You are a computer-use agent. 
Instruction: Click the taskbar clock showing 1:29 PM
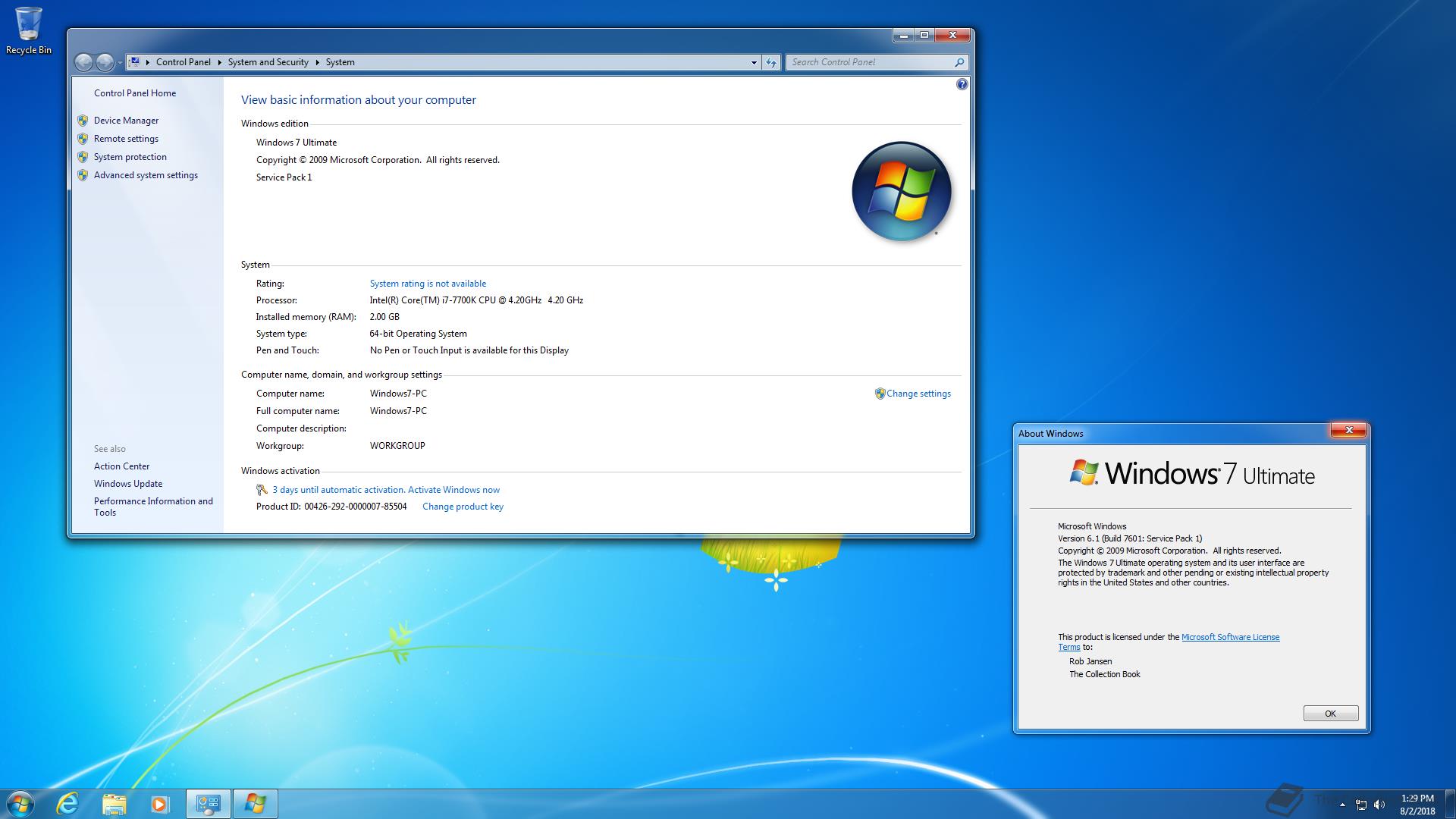click(x=1417, y=805)
